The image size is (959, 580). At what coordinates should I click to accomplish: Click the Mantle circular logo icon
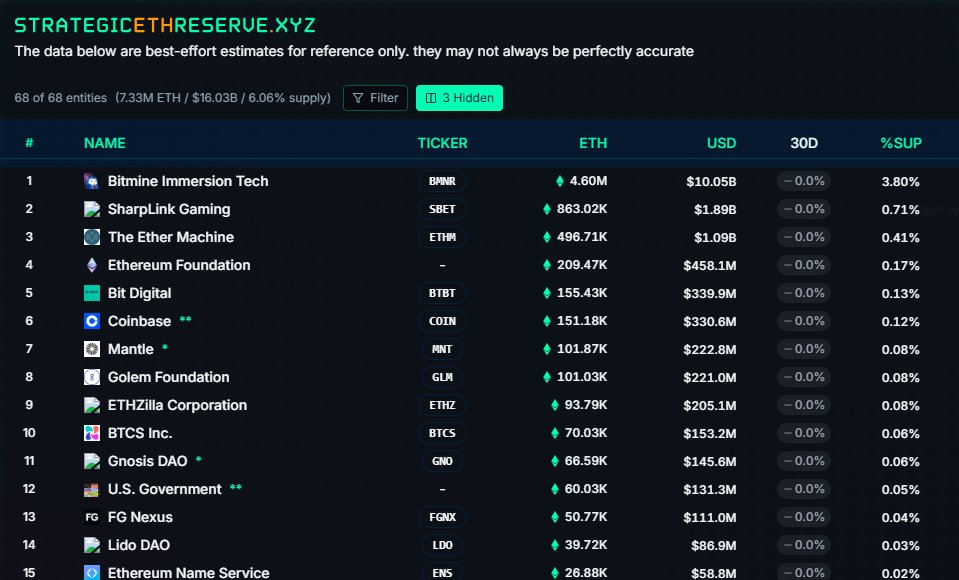coord(92,349)
